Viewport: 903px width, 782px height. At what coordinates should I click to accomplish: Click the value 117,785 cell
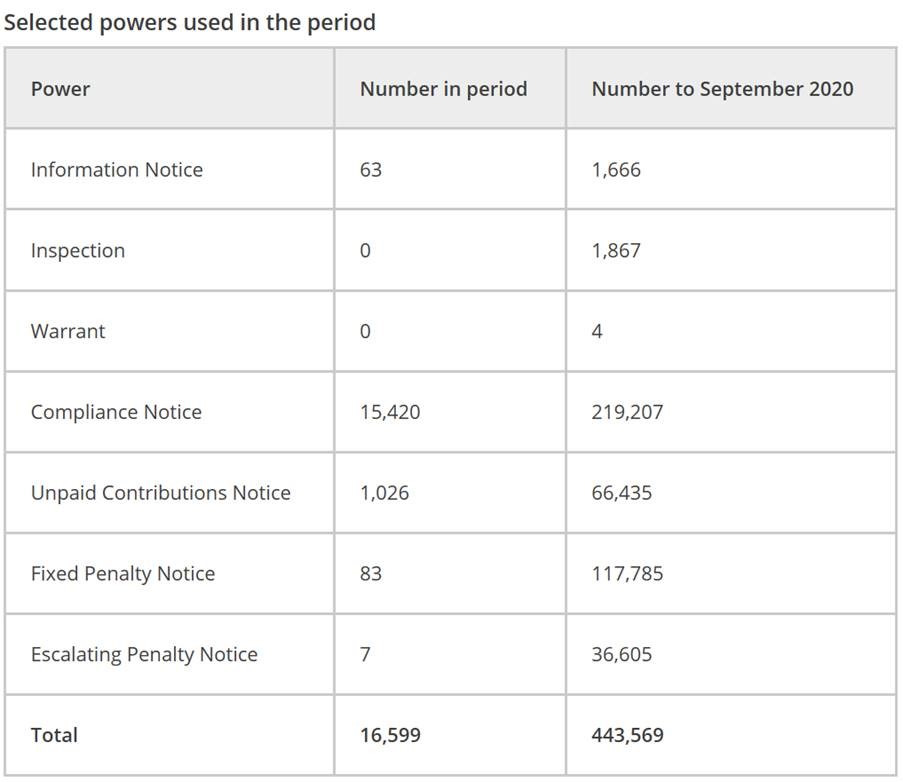coord(627,574)
